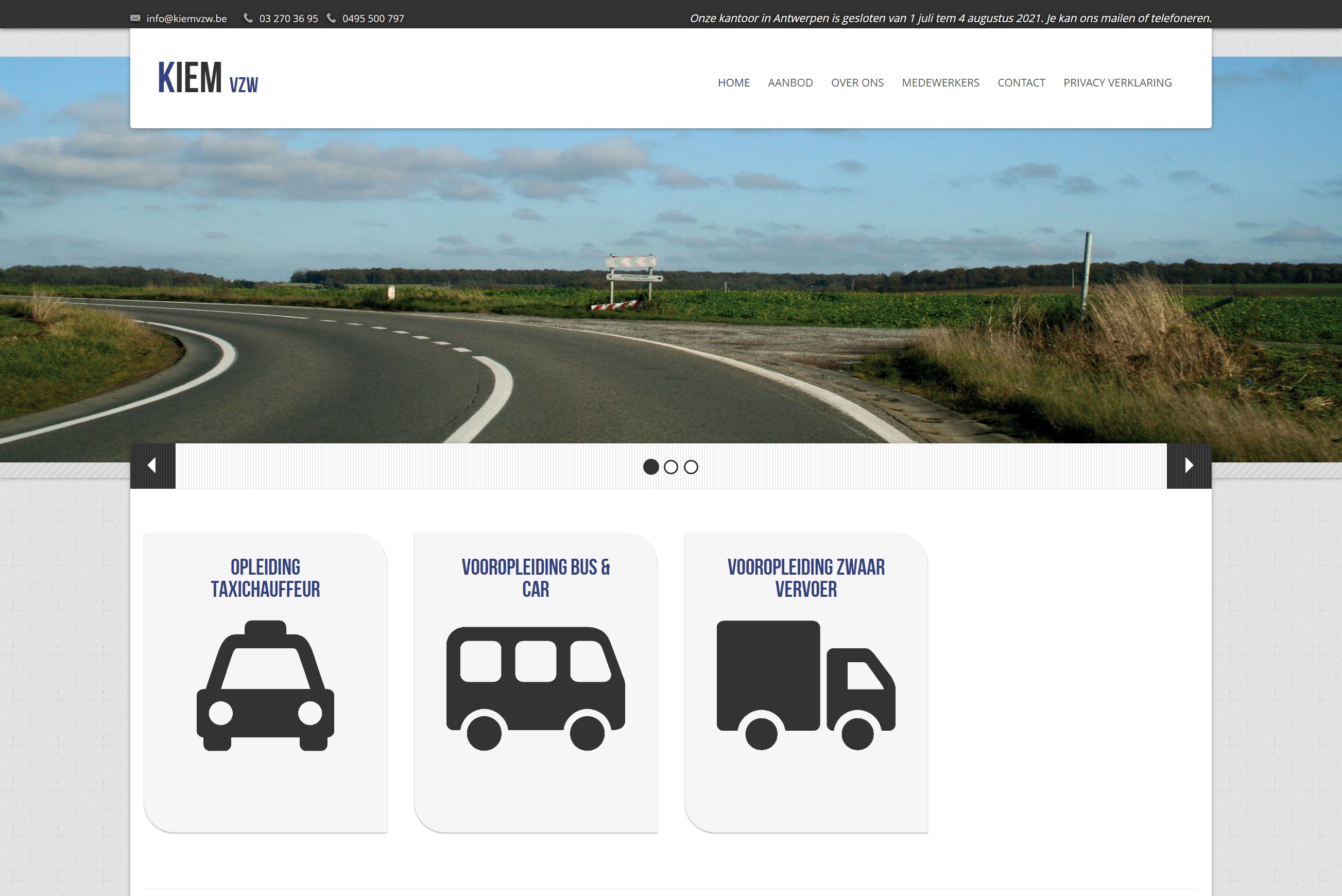Open the Contact page
Screen dimensions: 1342x896
[1021, 83]
